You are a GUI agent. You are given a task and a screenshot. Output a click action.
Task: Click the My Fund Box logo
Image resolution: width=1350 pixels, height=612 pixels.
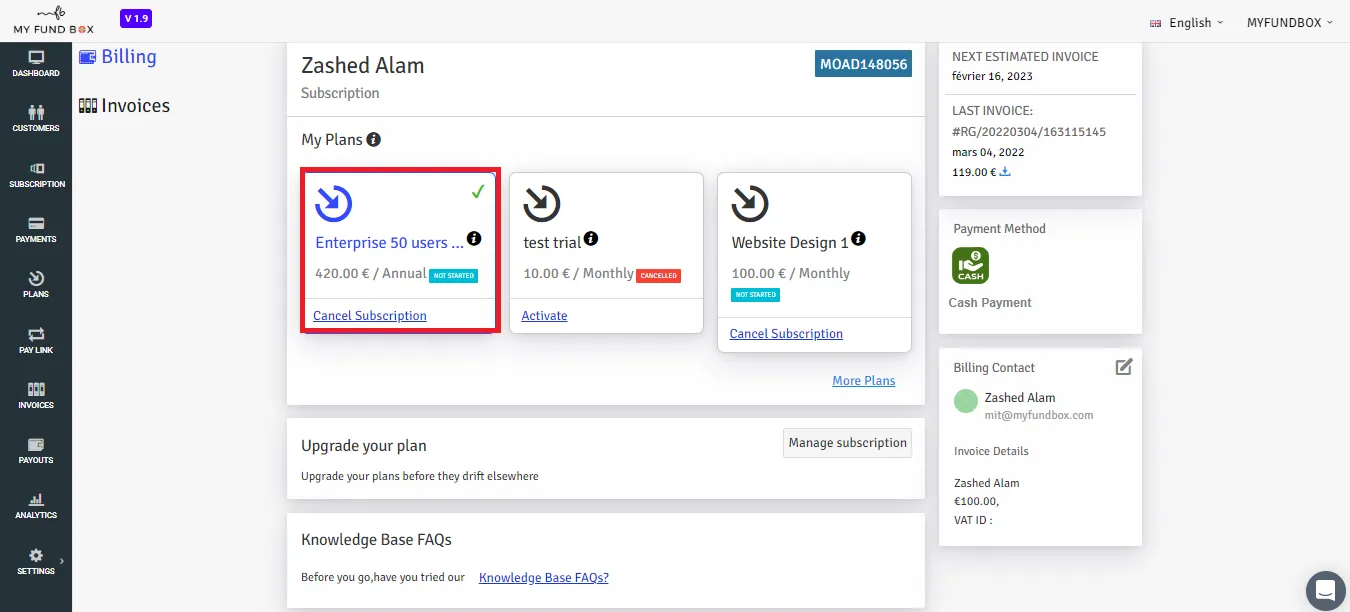(54, 21)
